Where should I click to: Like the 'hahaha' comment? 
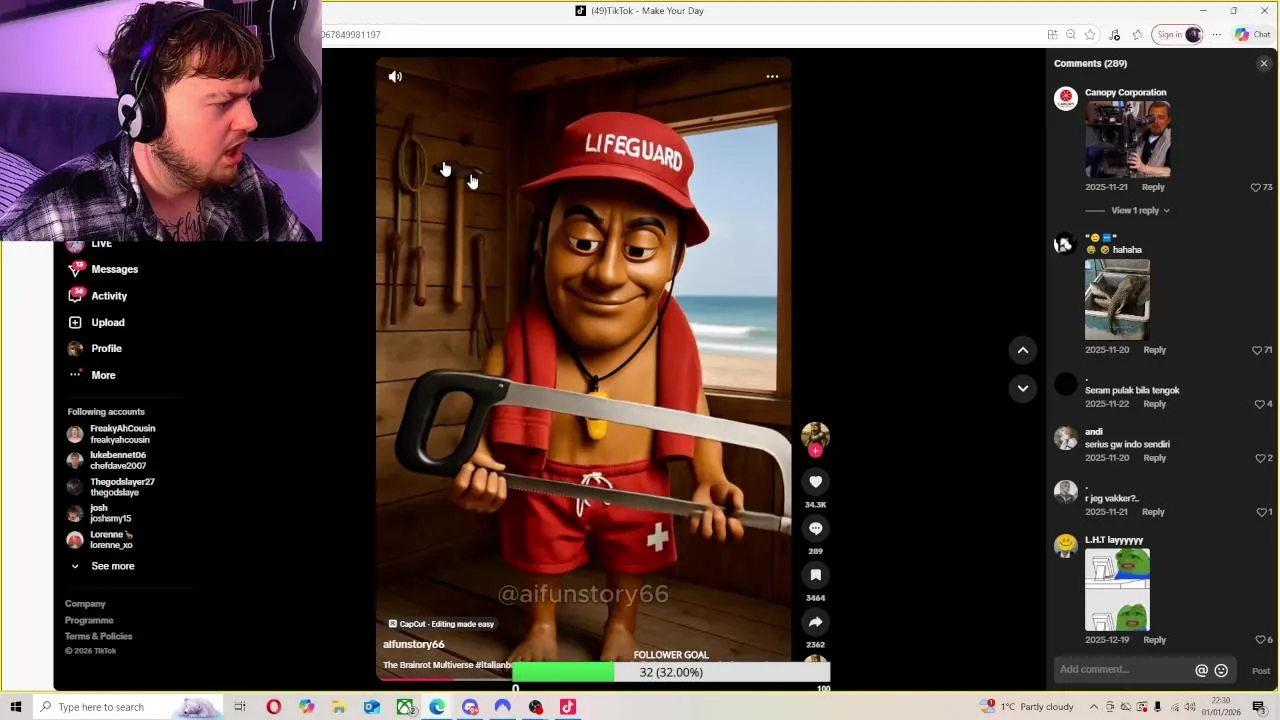(1256, 350)
